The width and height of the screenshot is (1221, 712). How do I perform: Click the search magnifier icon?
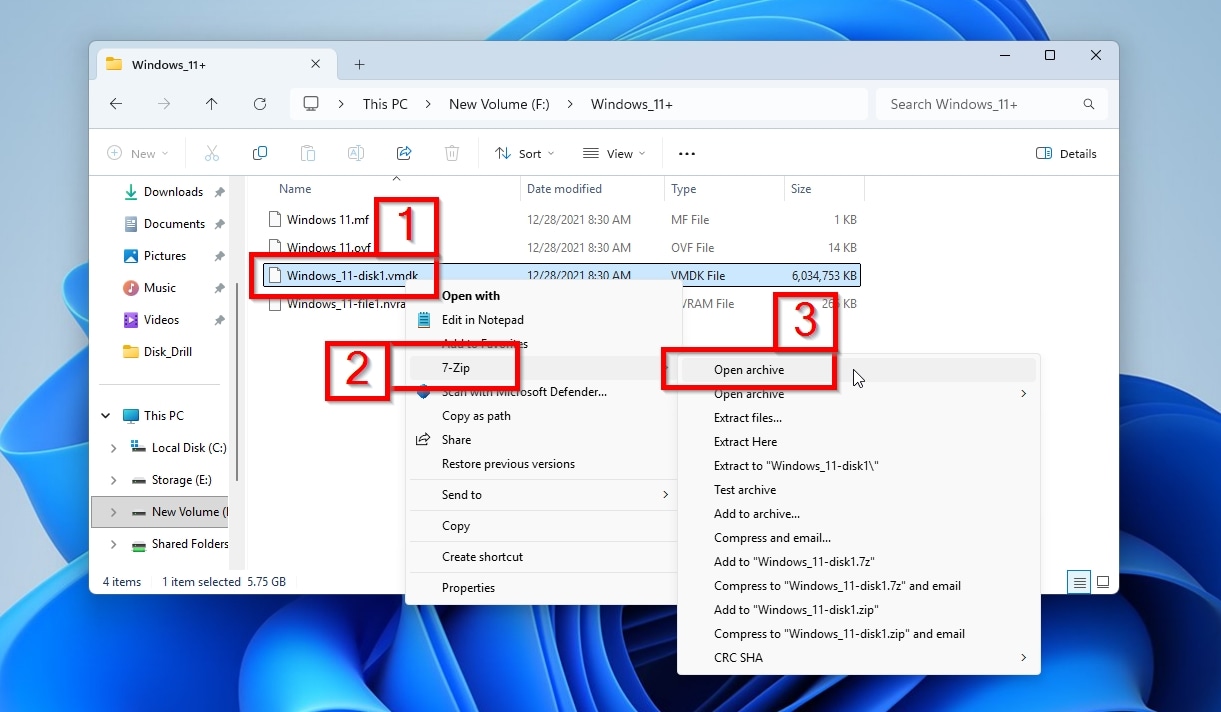tap(1089, 104)
